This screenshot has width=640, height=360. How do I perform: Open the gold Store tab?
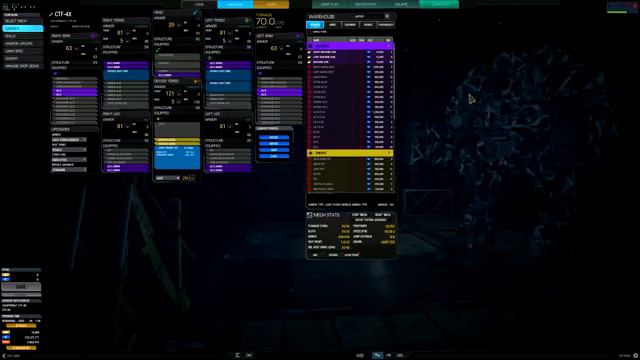(x=271, y=4)
